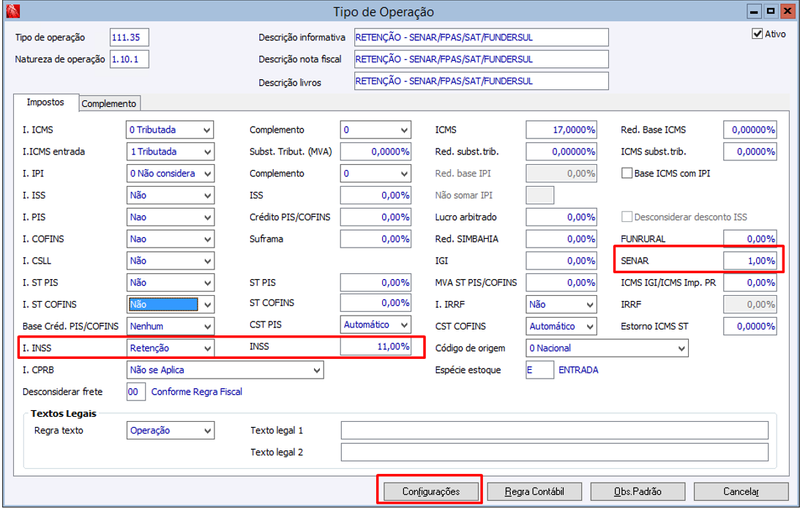This screenshot has height=509, width=800.
Task: Click the application icon in title bar
Action: (x=13, y=11)
